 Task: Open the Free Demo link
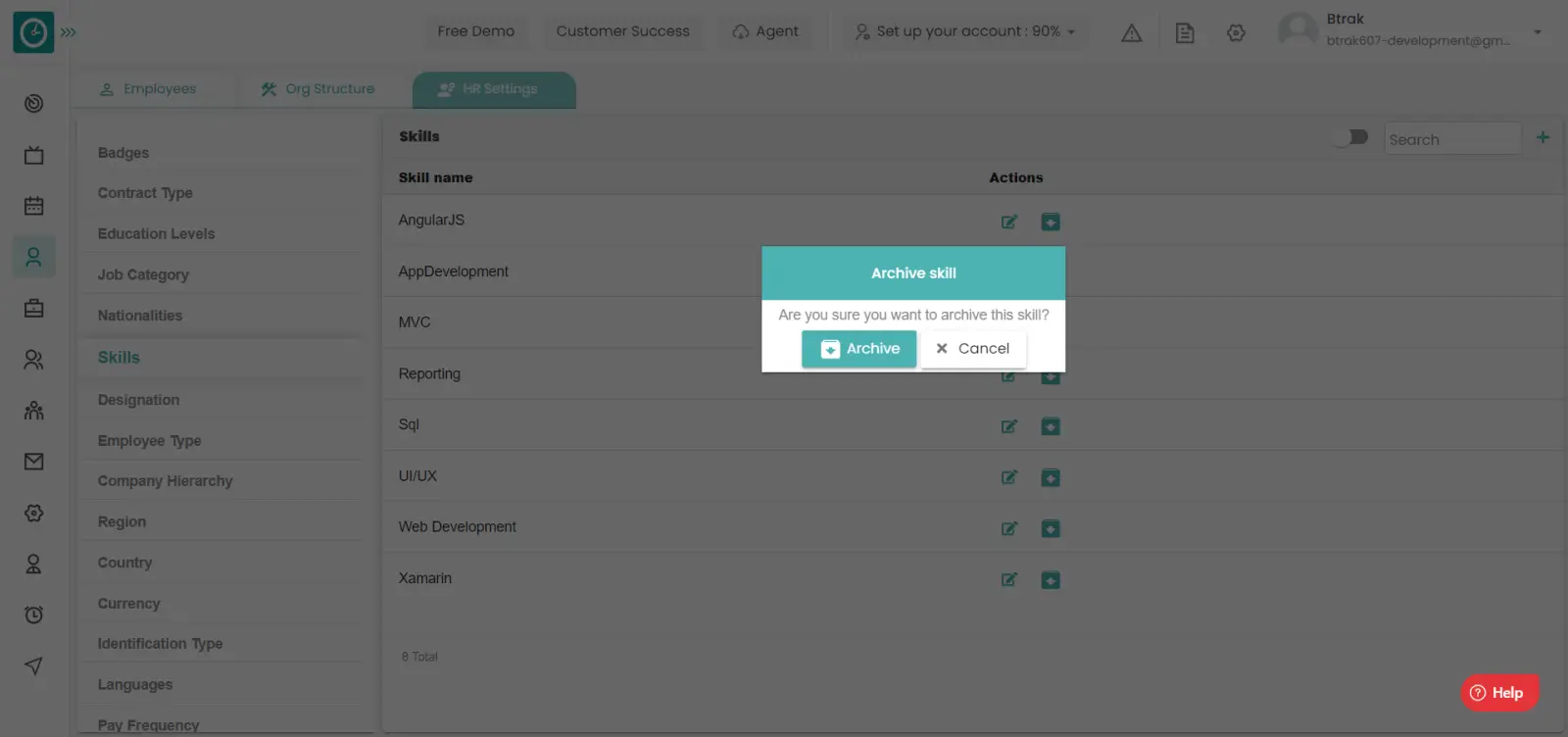click(475, 31)
